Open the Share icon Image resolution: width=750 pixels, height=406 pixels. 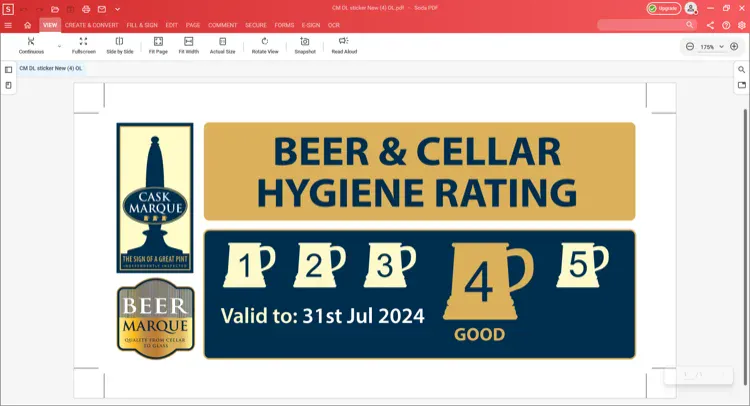click(x=710, y=25)
